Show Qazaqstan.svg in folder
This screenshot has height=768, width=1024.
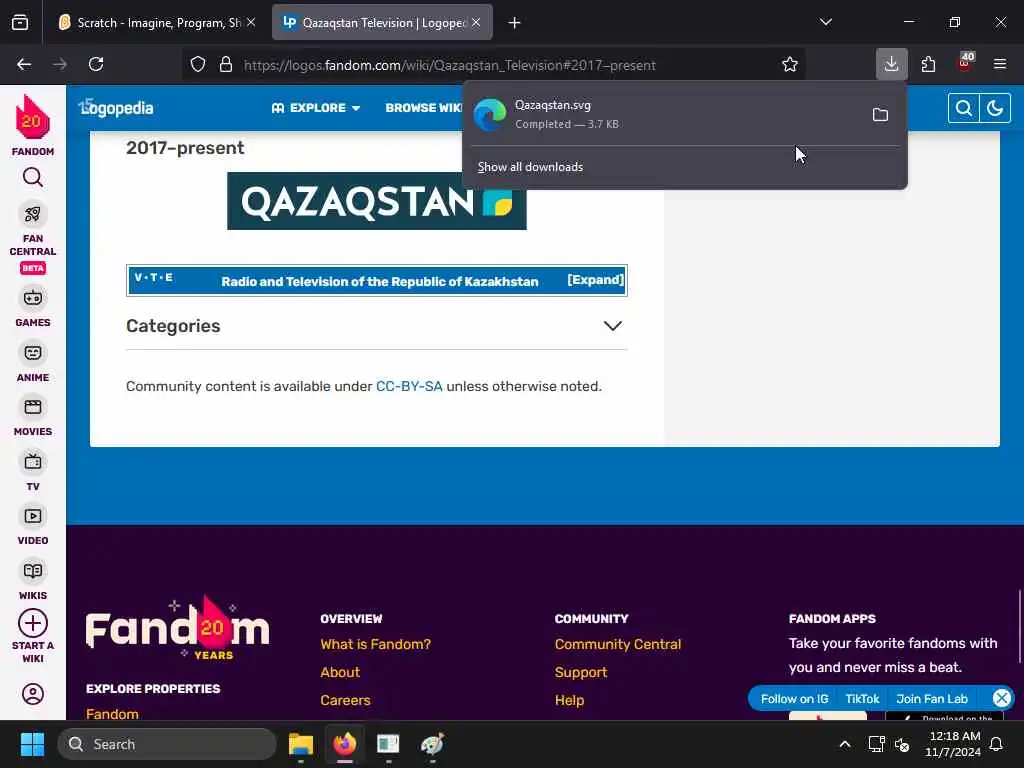[880, 115]
